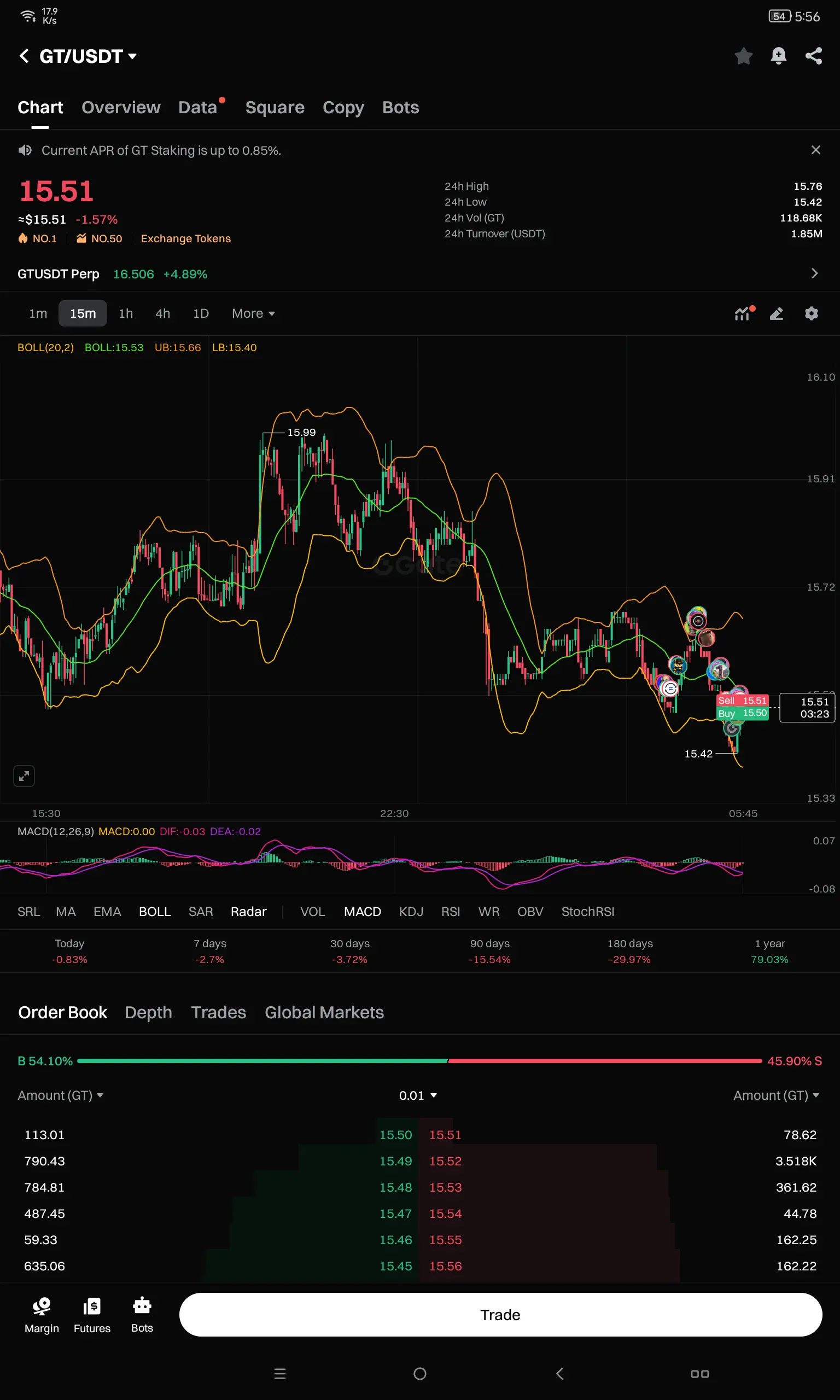Select Order Book tab
840x1400 pixels.
(x=62, y=1012)
